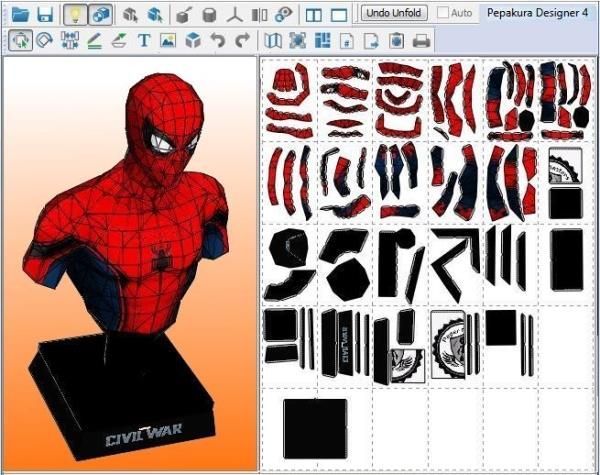Select the join/disjoin faces tool

point(70,40)
